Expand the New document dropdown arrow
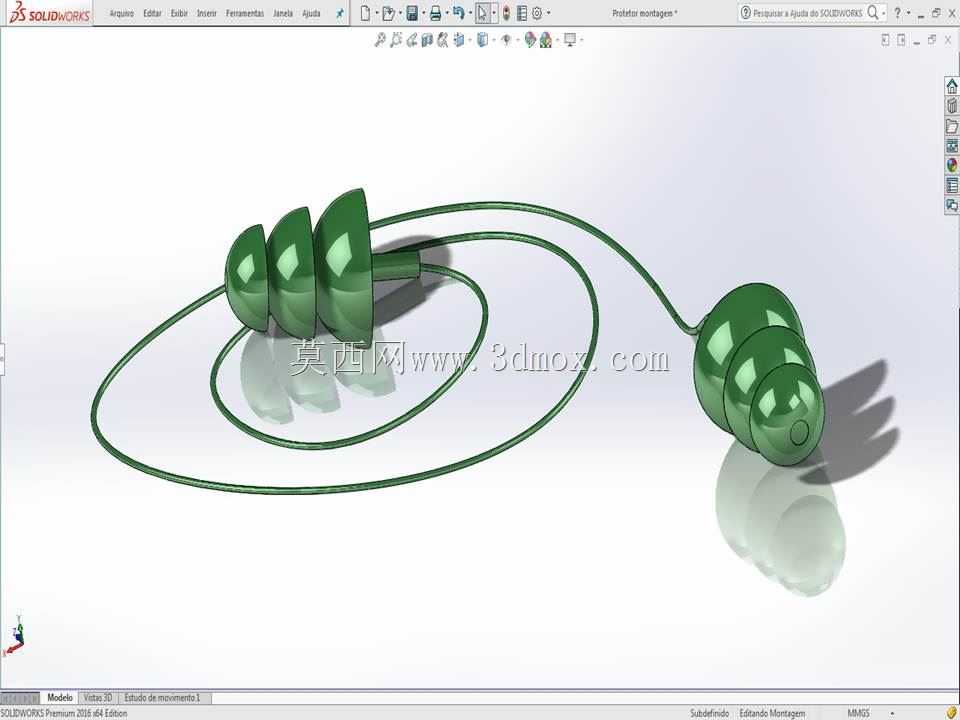This screenshot has width=960, height=720. coord(377,13)
